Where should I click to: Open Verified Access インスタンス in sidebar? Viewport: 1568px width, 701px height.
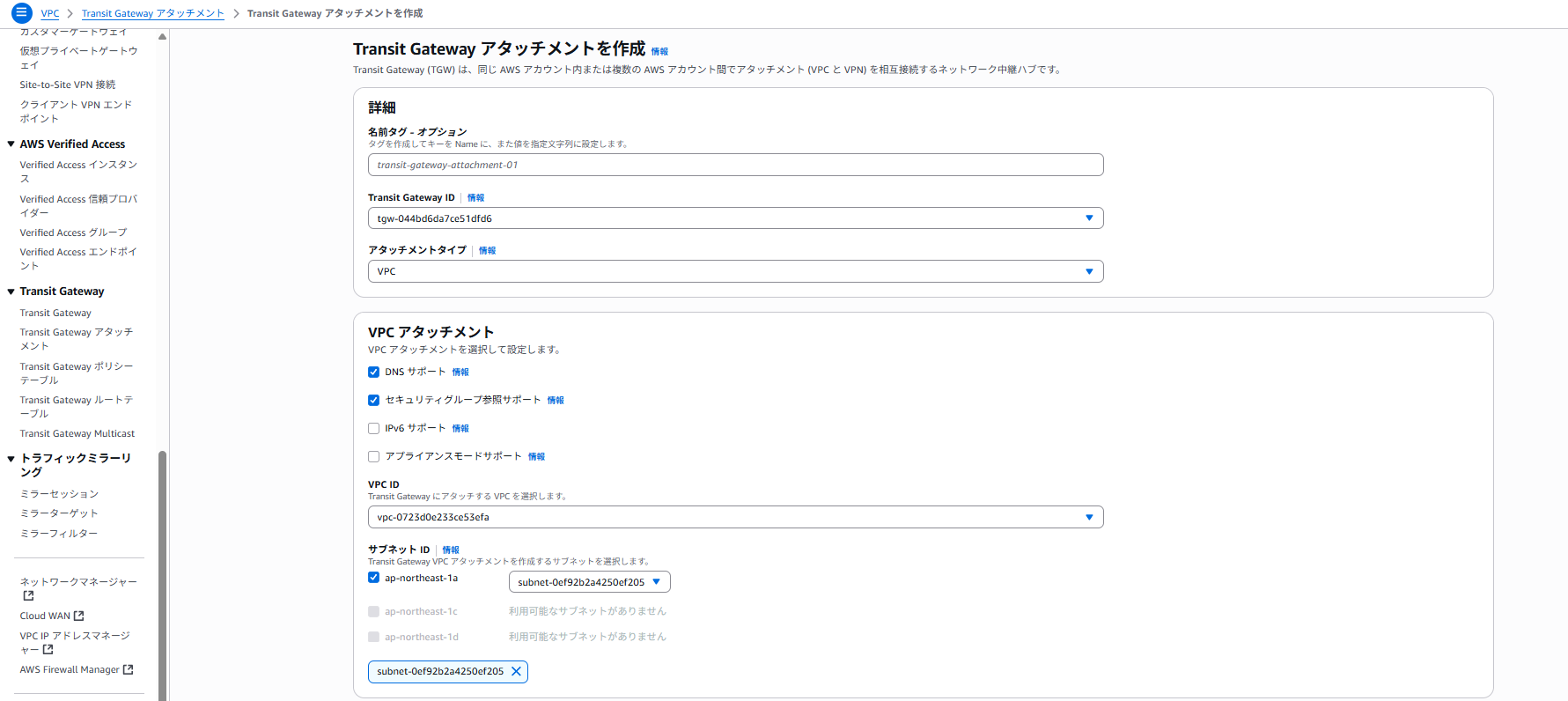pos(78,172)
